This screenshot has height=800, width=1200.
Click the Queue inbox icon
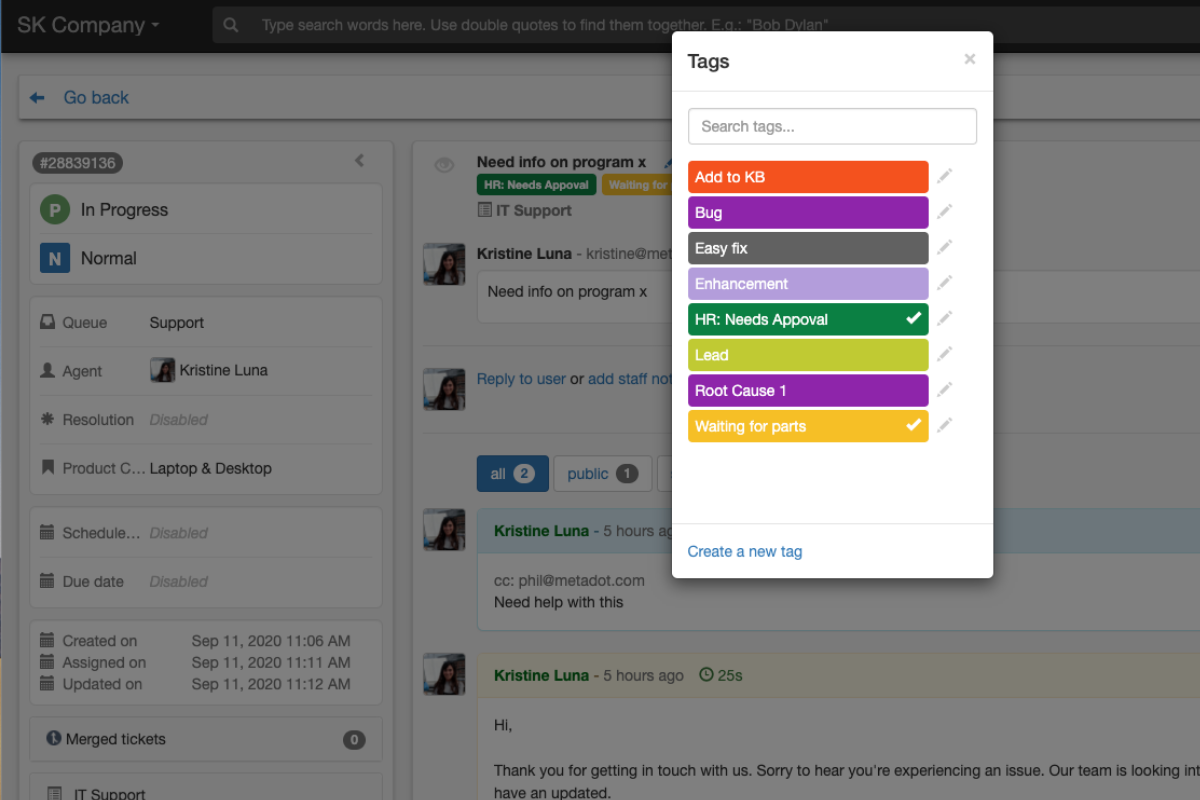[x=47, y=323]
